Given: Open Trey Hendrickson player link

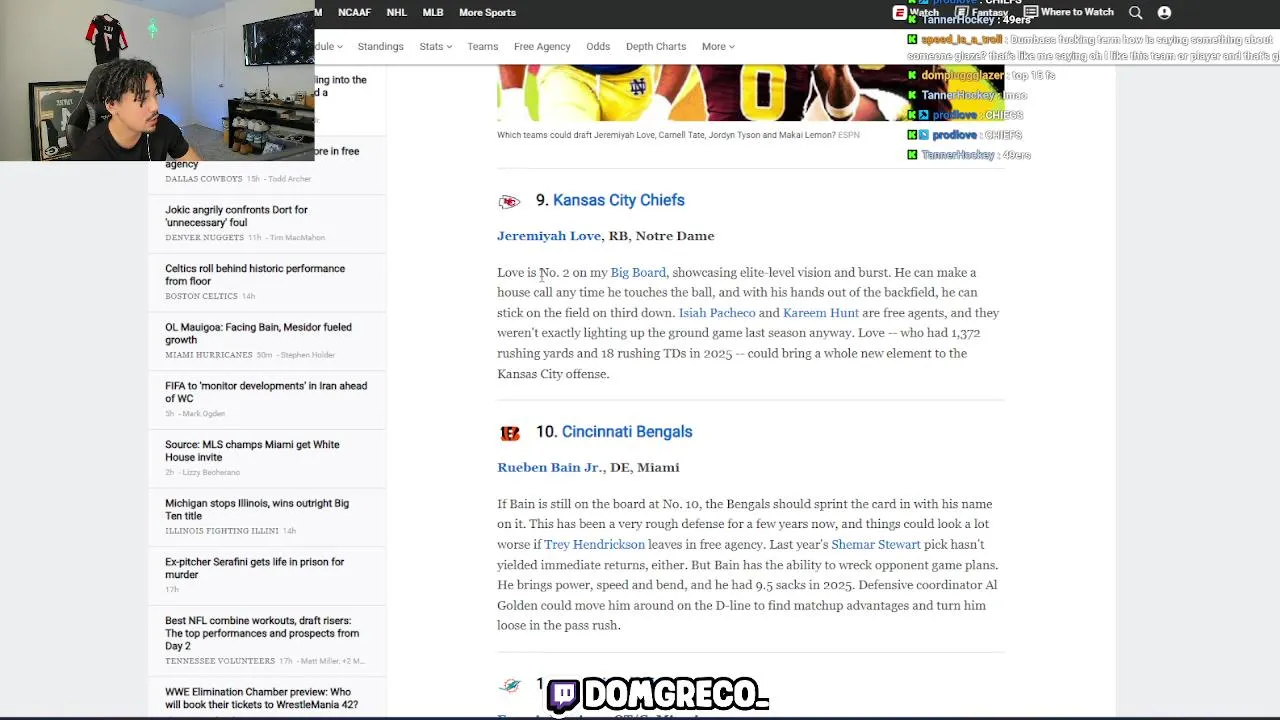Looking at the screenshot, I should [x=594, y=545].
